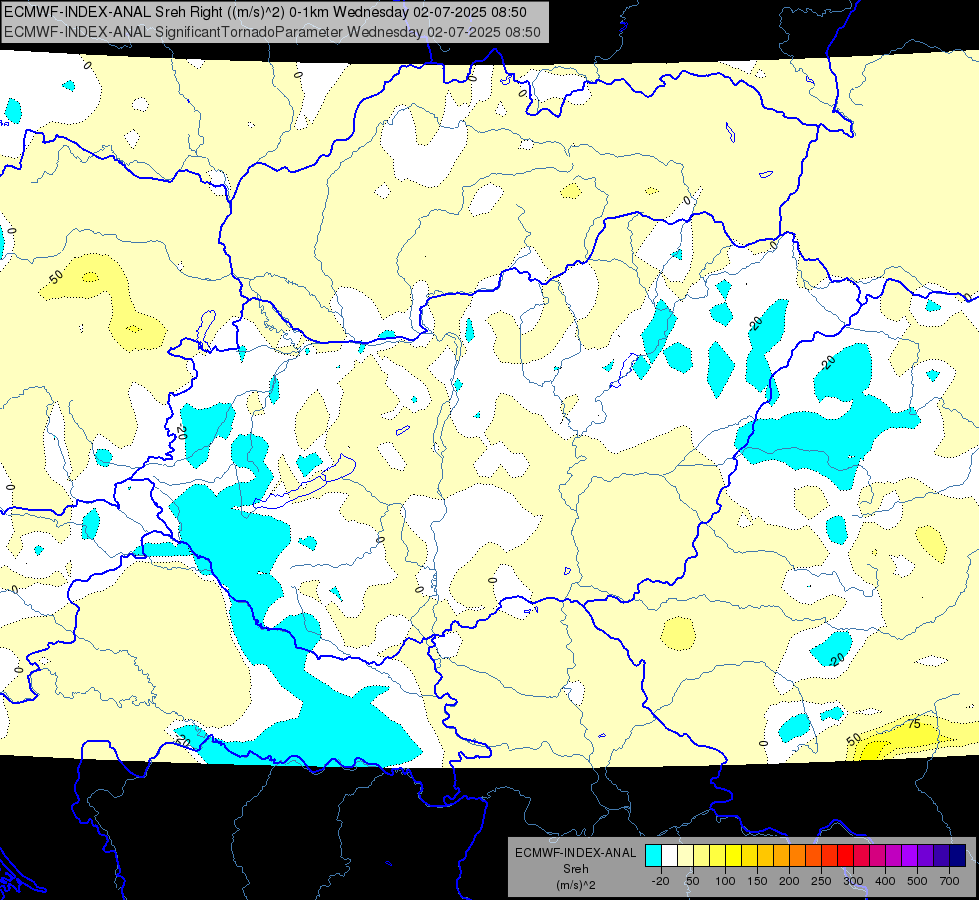Click the dark navy legend swatch at 700
The height and width of the screenshot is (900, 979).
[x=958, y=855]
